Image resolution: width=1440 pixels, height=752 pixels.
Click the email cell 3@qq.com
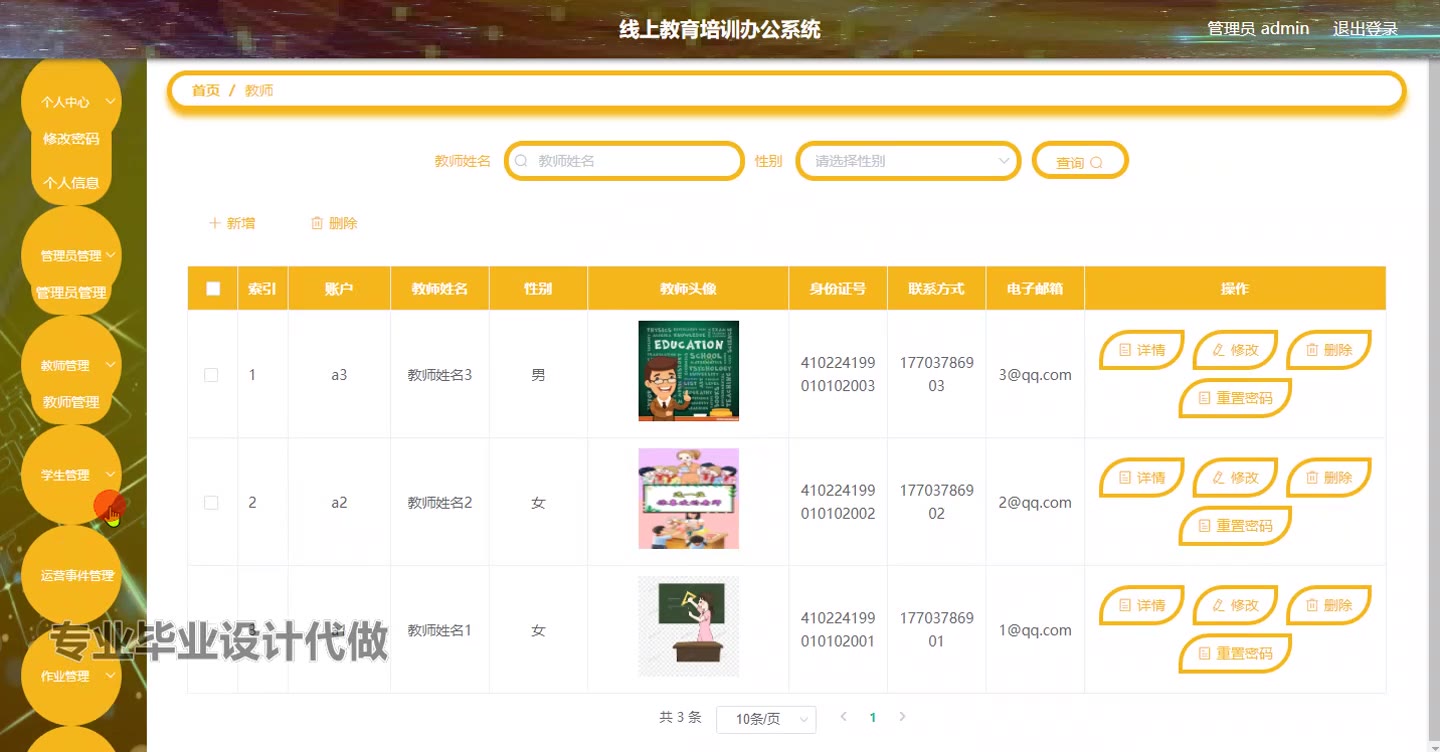pos(1035,375)
